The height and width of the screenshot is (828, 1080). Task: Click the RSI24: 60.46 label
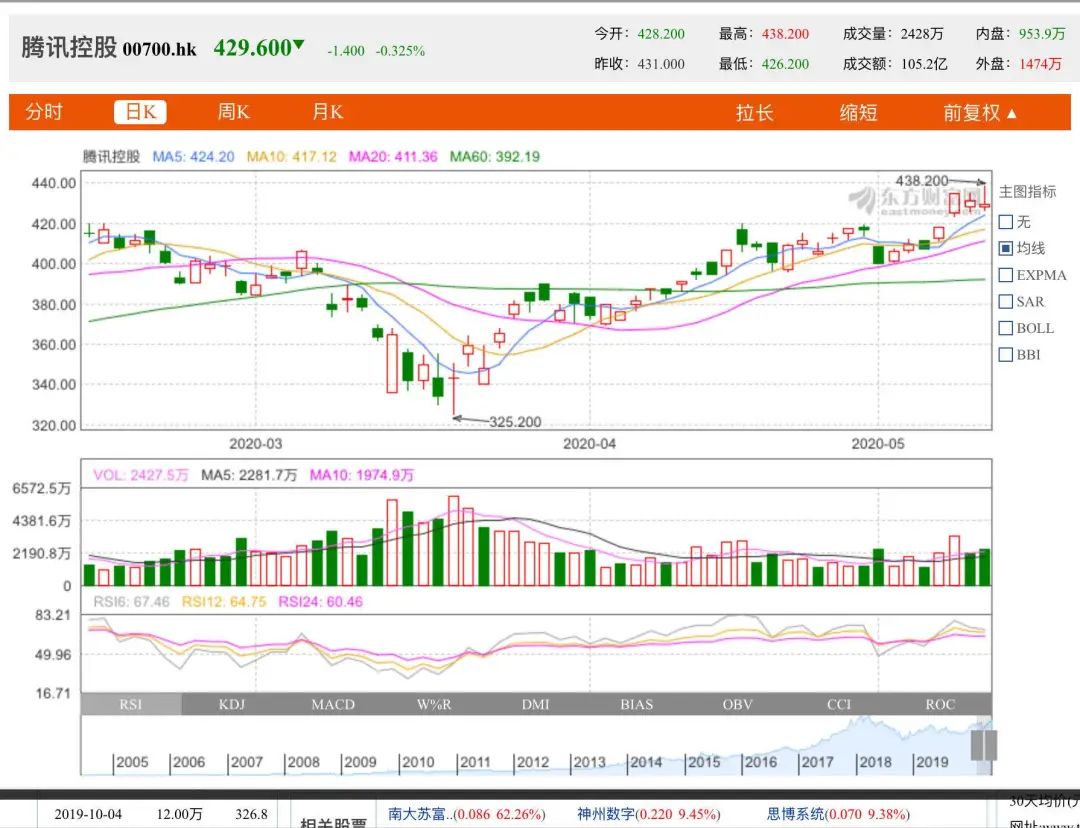click(x=320, y=601)
